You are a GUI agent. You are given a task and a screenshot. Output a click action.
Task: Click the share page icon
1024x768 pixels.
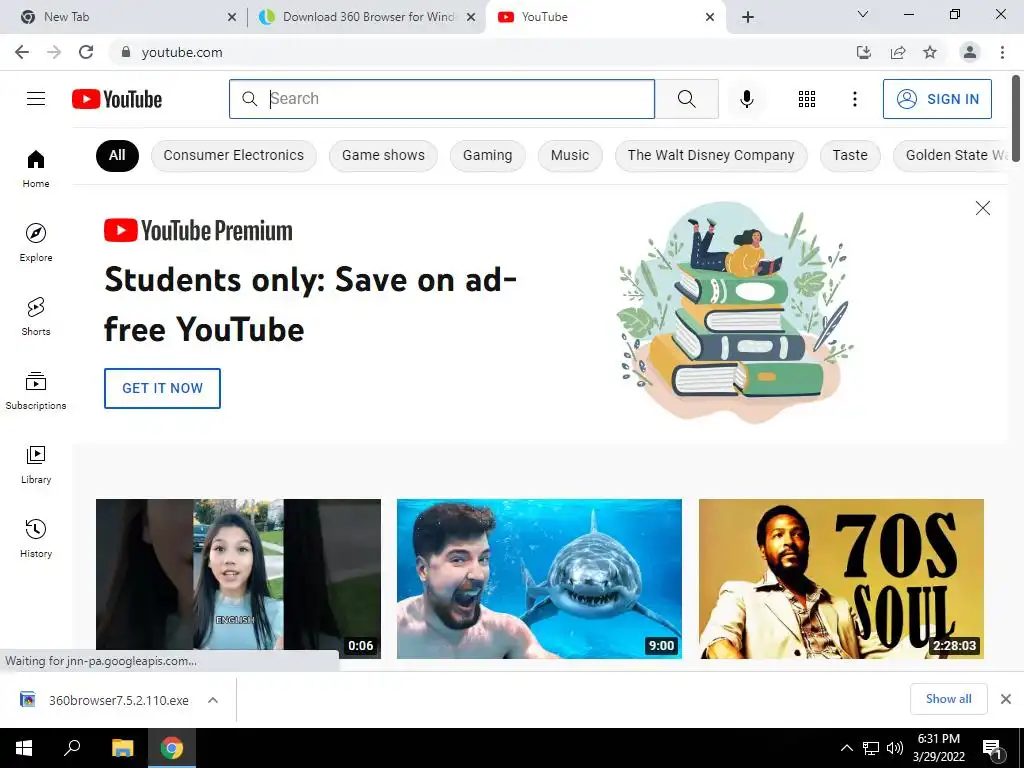(x=897, y=52)
